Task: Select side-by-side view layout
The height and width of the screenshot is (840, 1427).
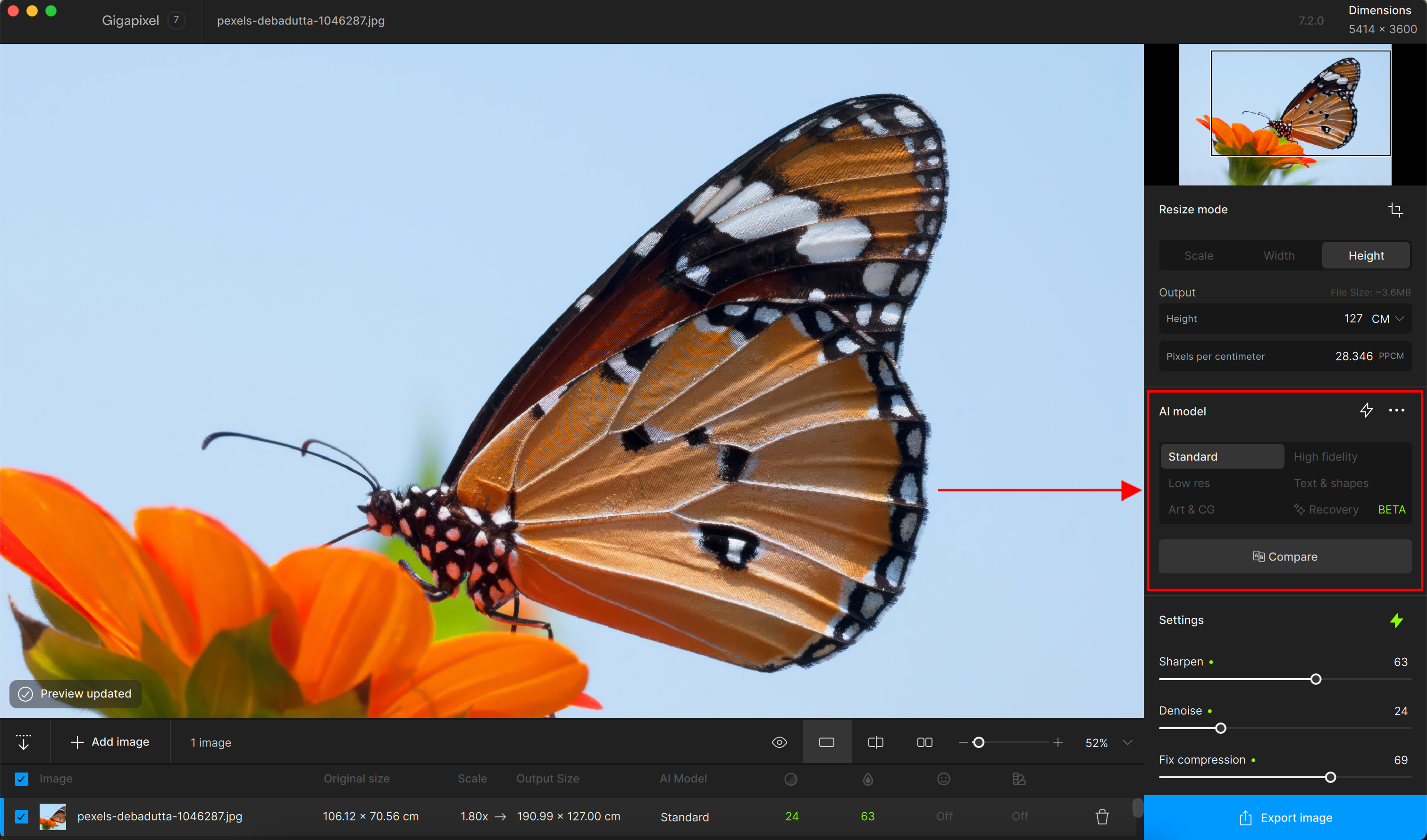Action: [x=925, y=742]
